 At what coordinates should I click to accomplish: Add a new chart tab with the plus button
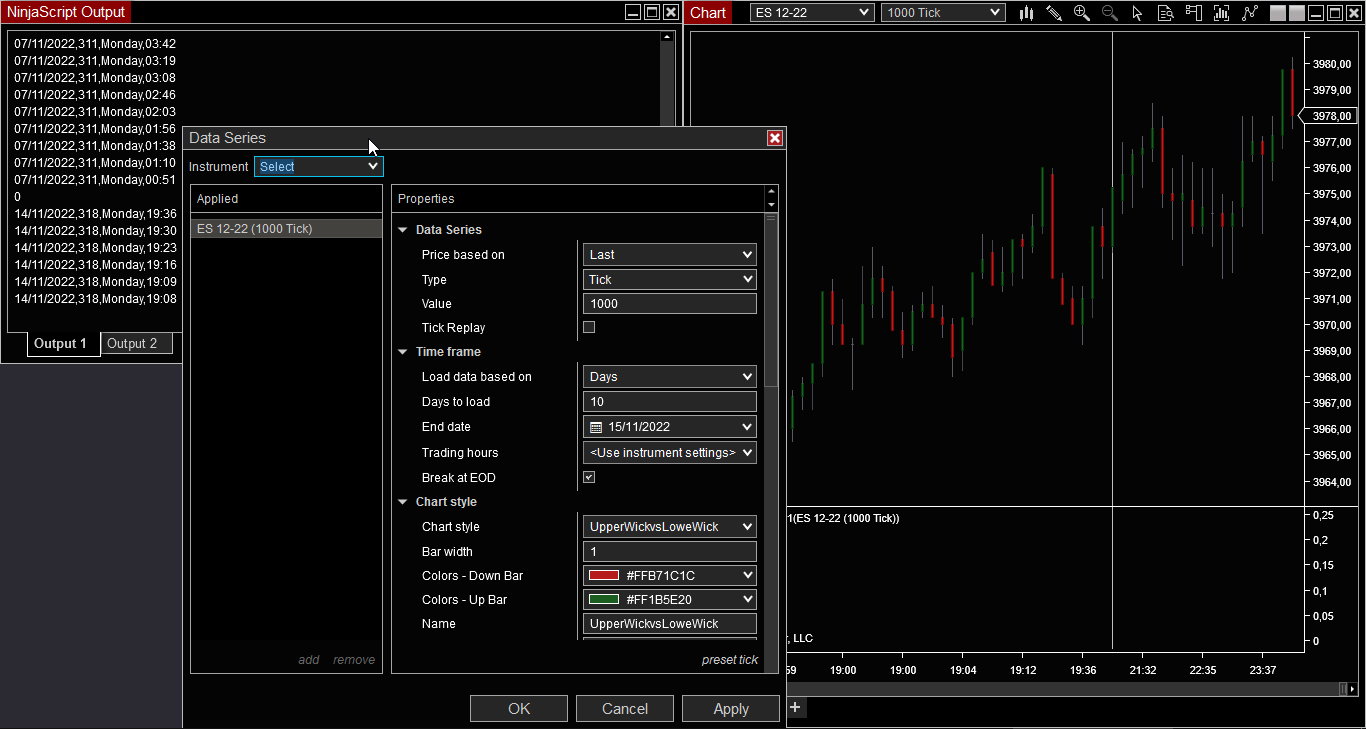[796, 708]
